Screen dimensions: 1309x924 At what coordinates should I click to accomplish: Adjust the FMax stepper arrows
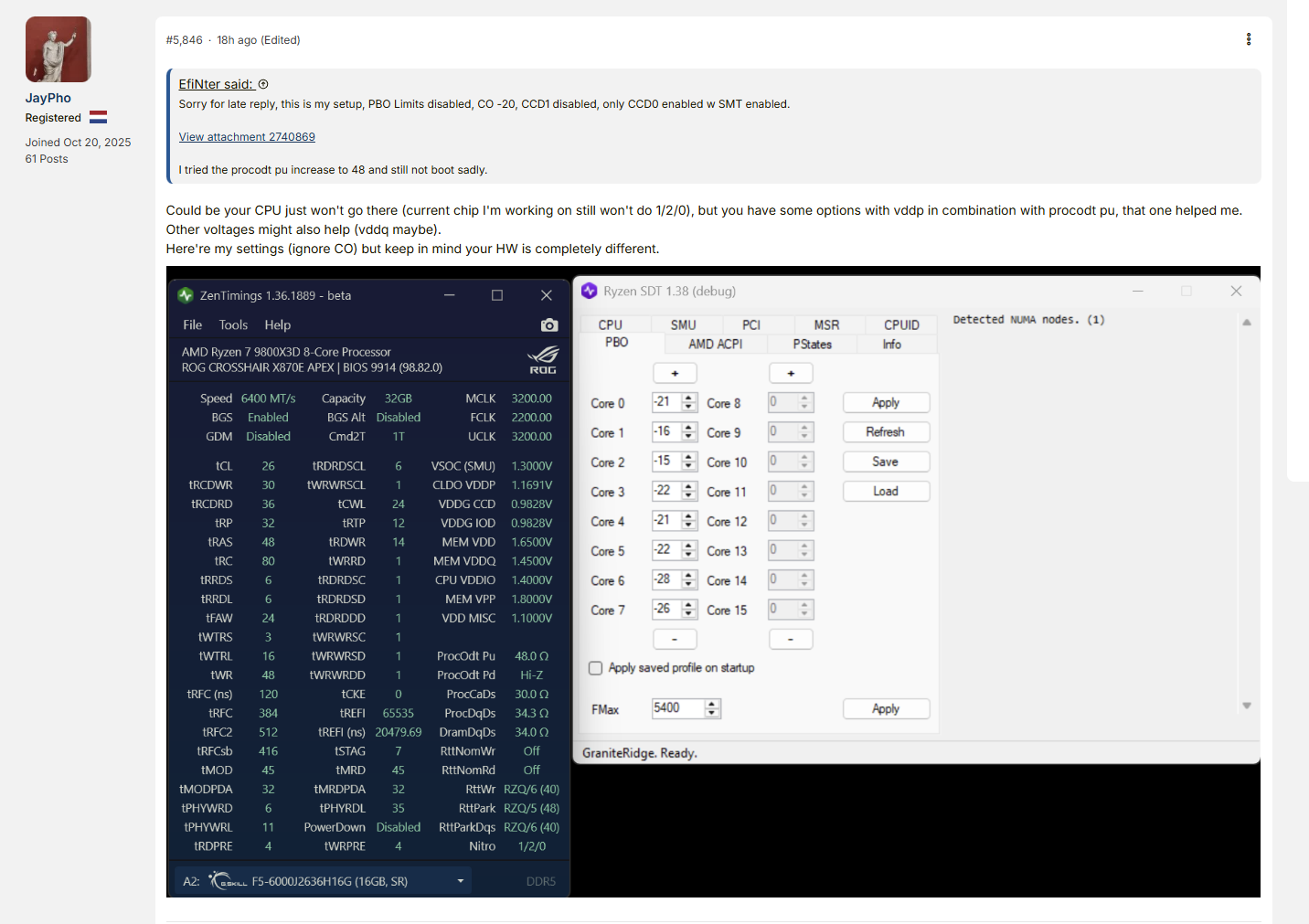[713, 708]
